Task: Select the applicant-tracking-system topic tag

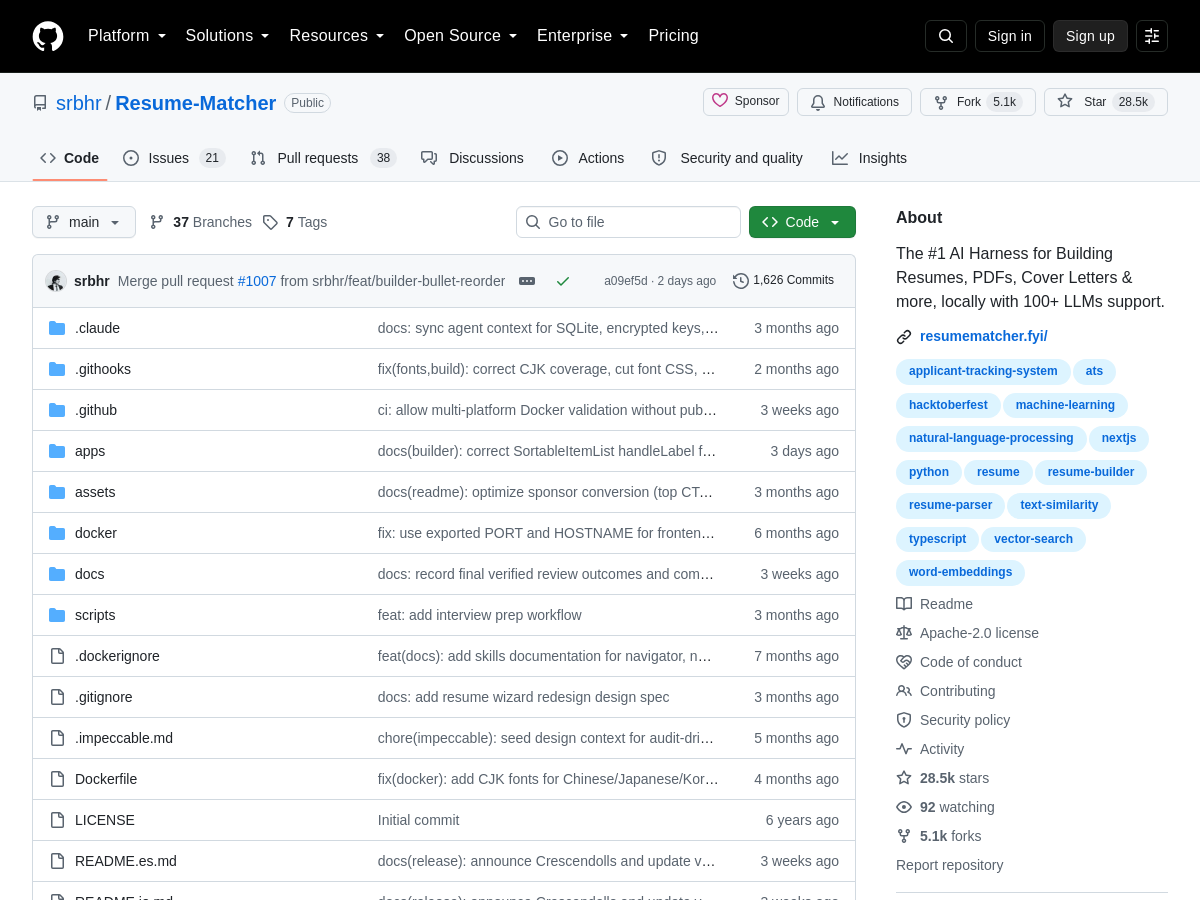Action: click(983, 371)
